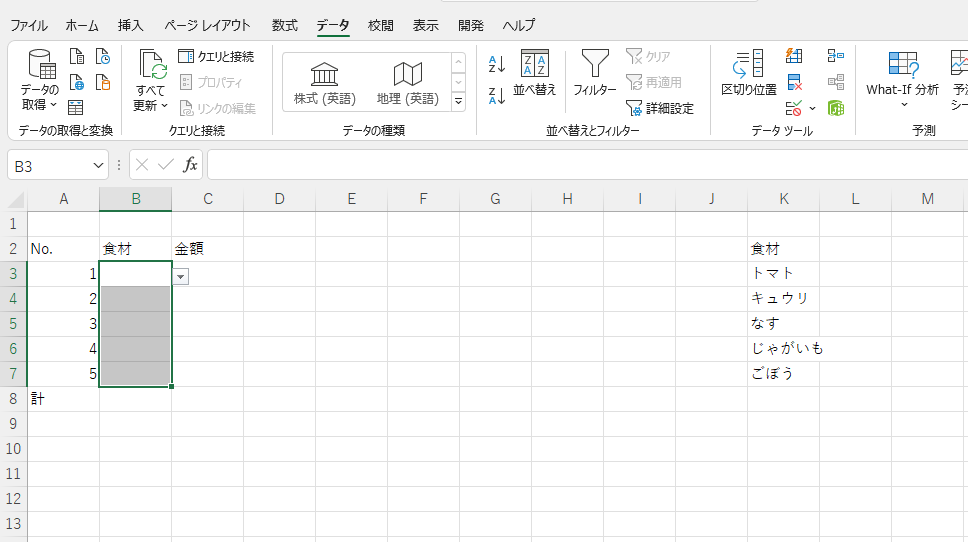Click the greyed リンクの編集 button
The width and height of the screenshot is (968, 542).
click(217, 108)
